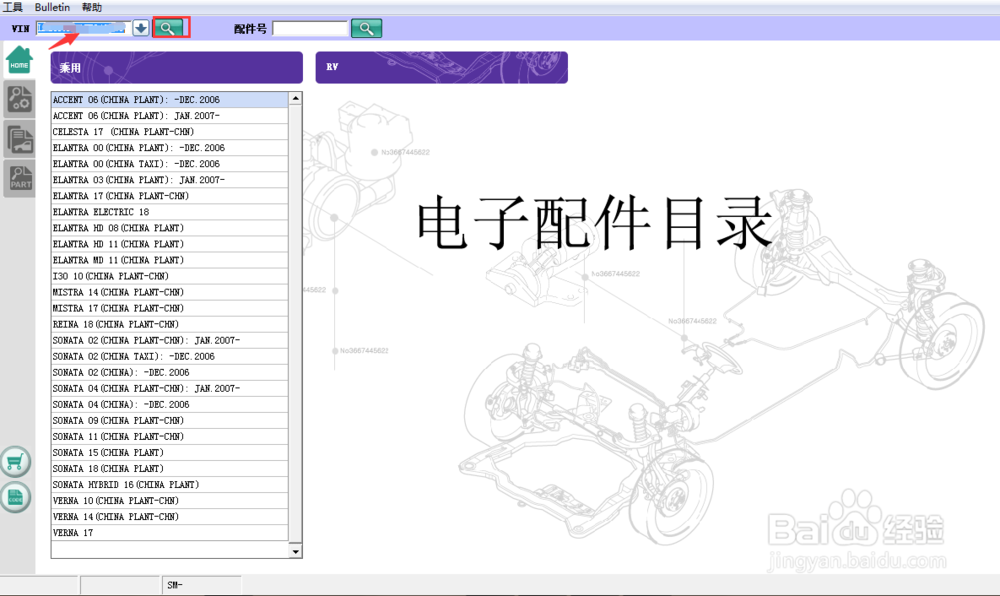Screen dimensions: 1000x596
Task: Open the 帮助 menu
Action: tap(92, 7)
